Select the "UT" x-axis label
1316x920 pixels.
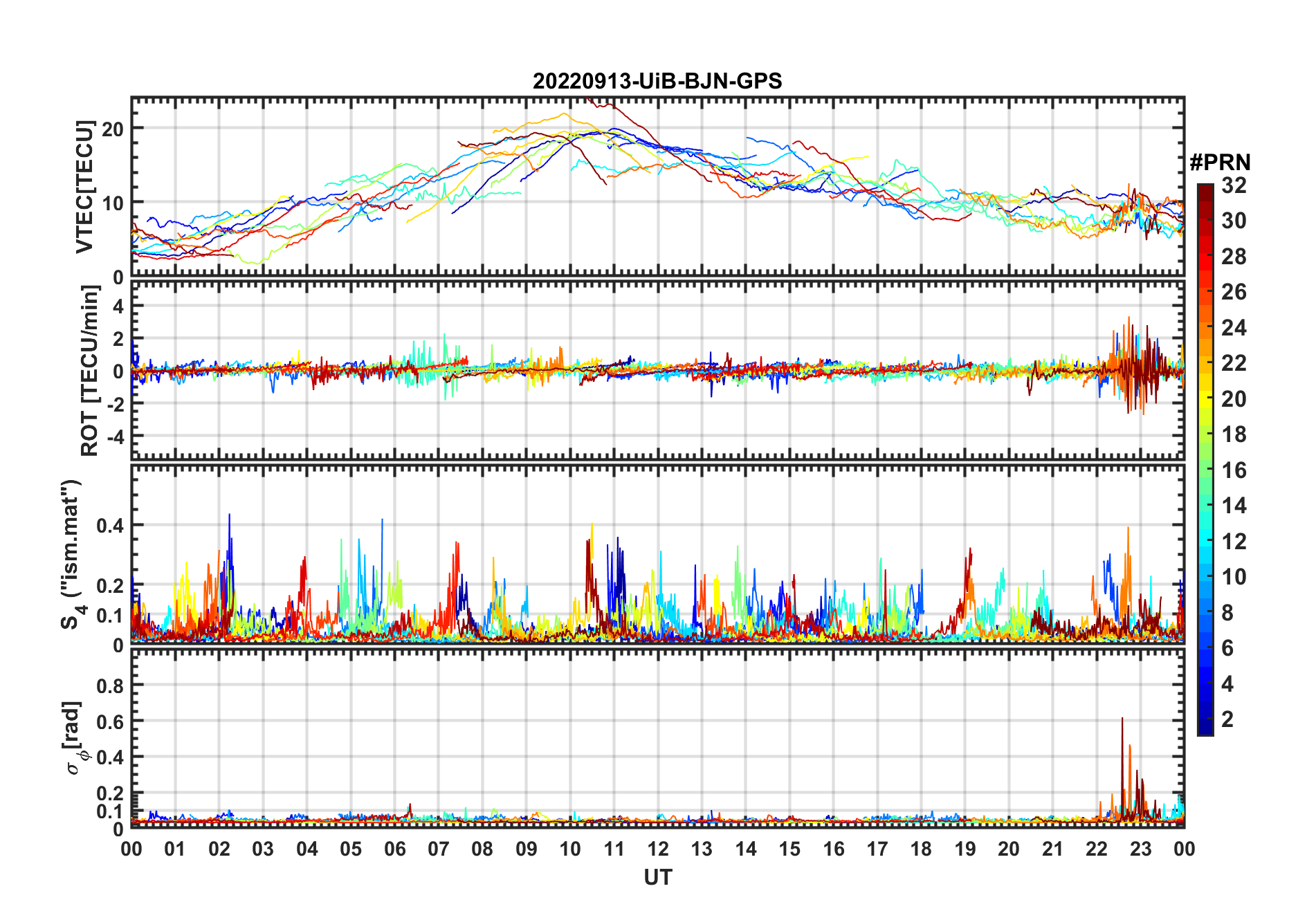(658, 878)
